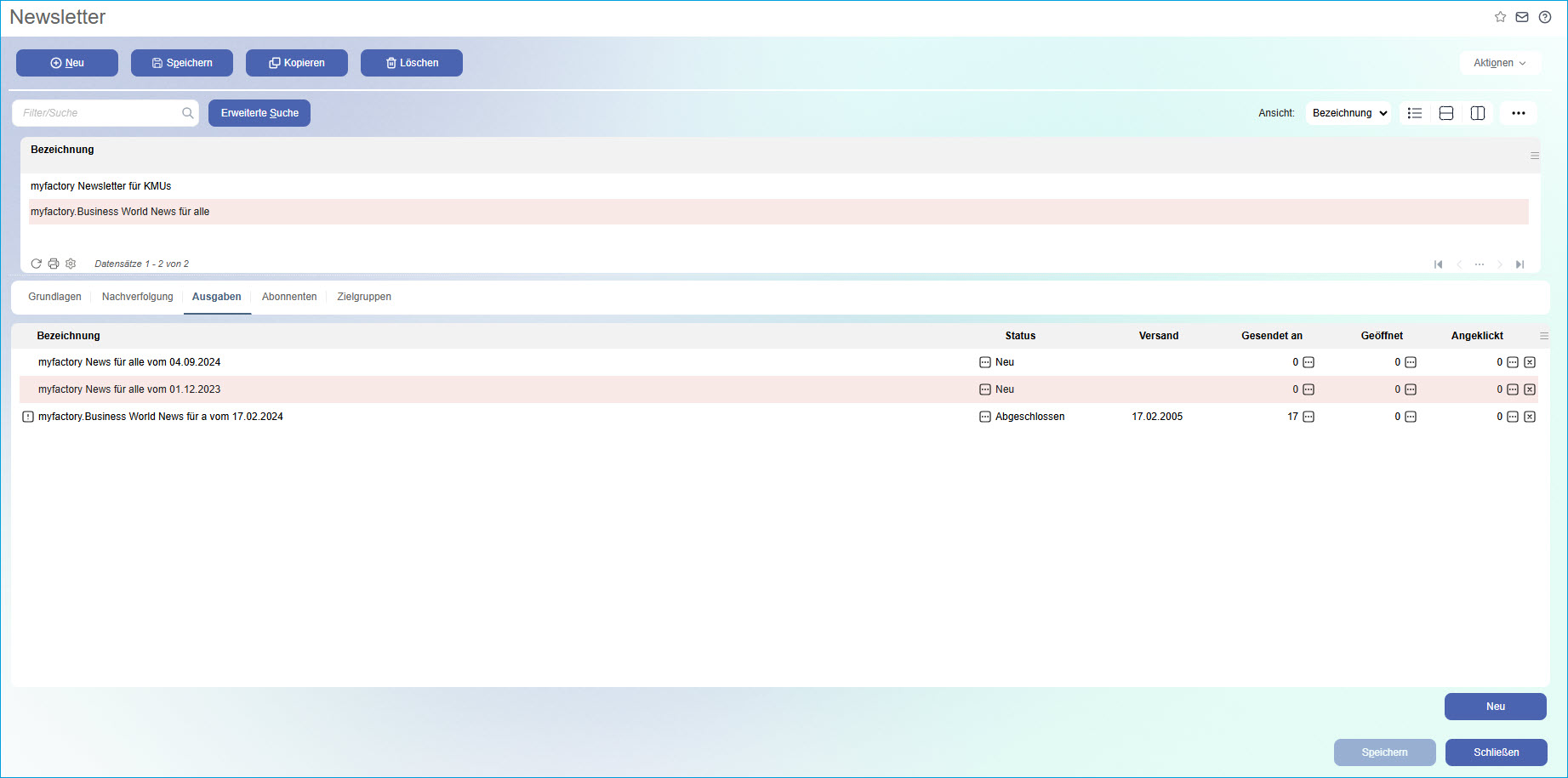
Task: Open Erweiterte Suche
Action: [259, 113]
